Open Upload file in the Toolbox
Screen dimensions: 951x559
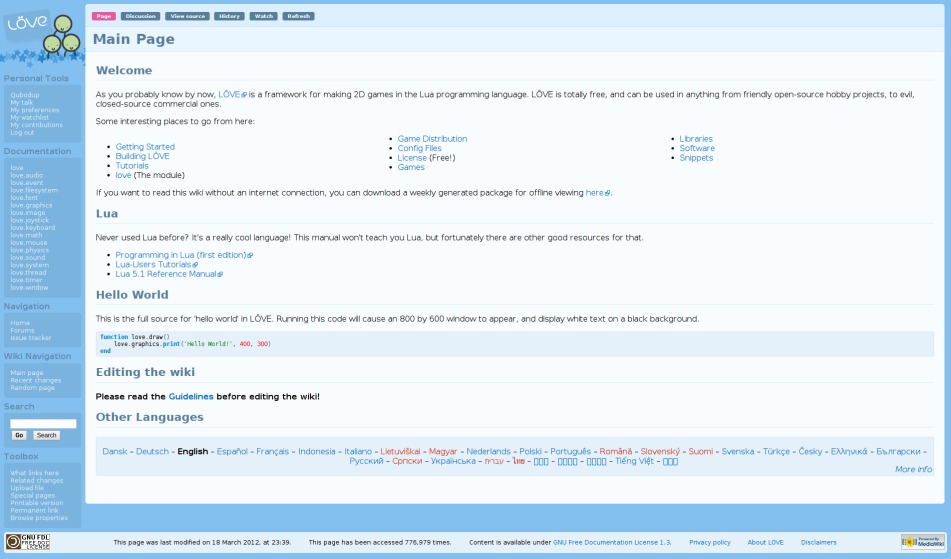(x=27, y=488)
